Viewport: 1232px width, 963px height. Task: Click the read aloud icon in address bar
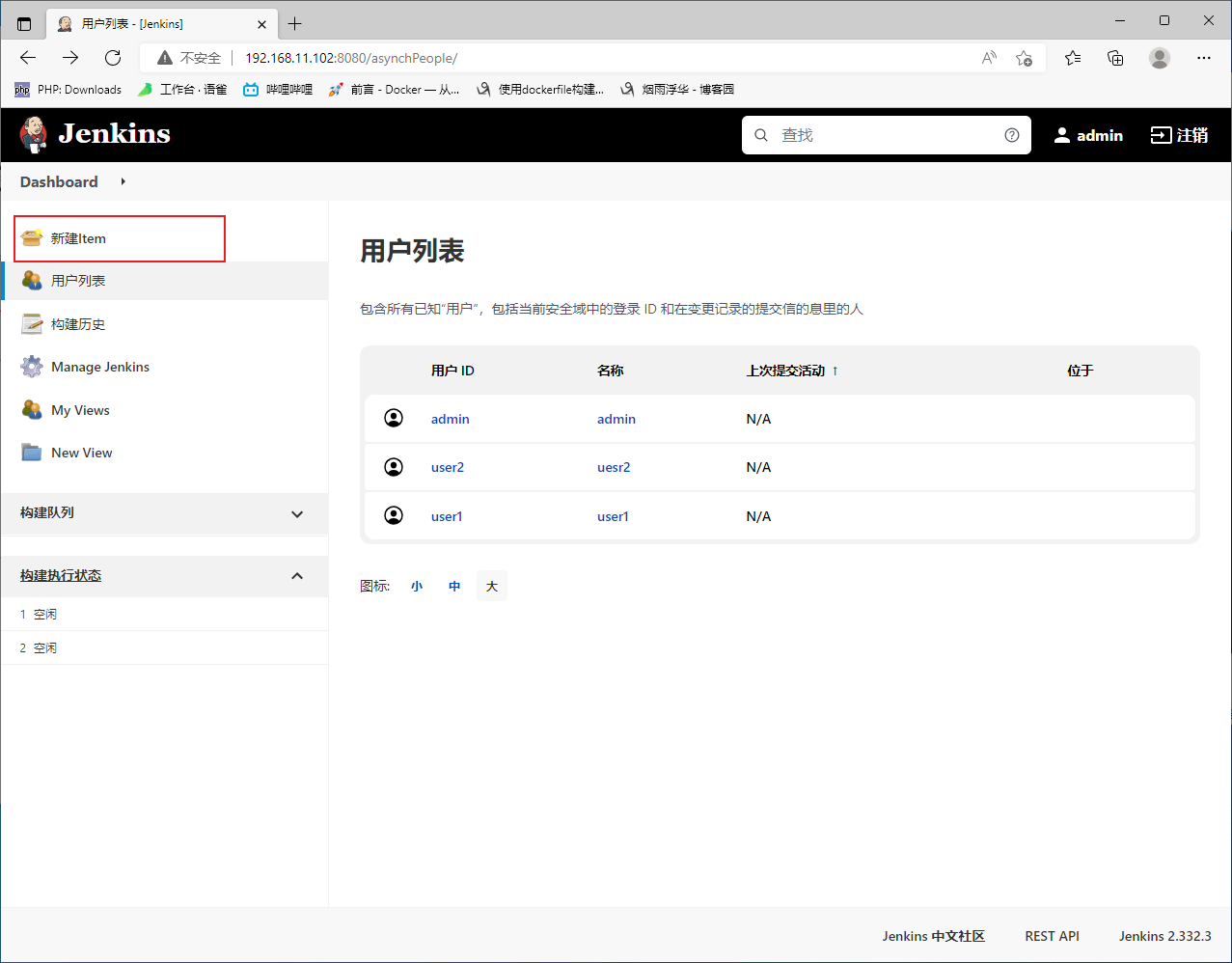pyautogui.click(x=989, y=58)
